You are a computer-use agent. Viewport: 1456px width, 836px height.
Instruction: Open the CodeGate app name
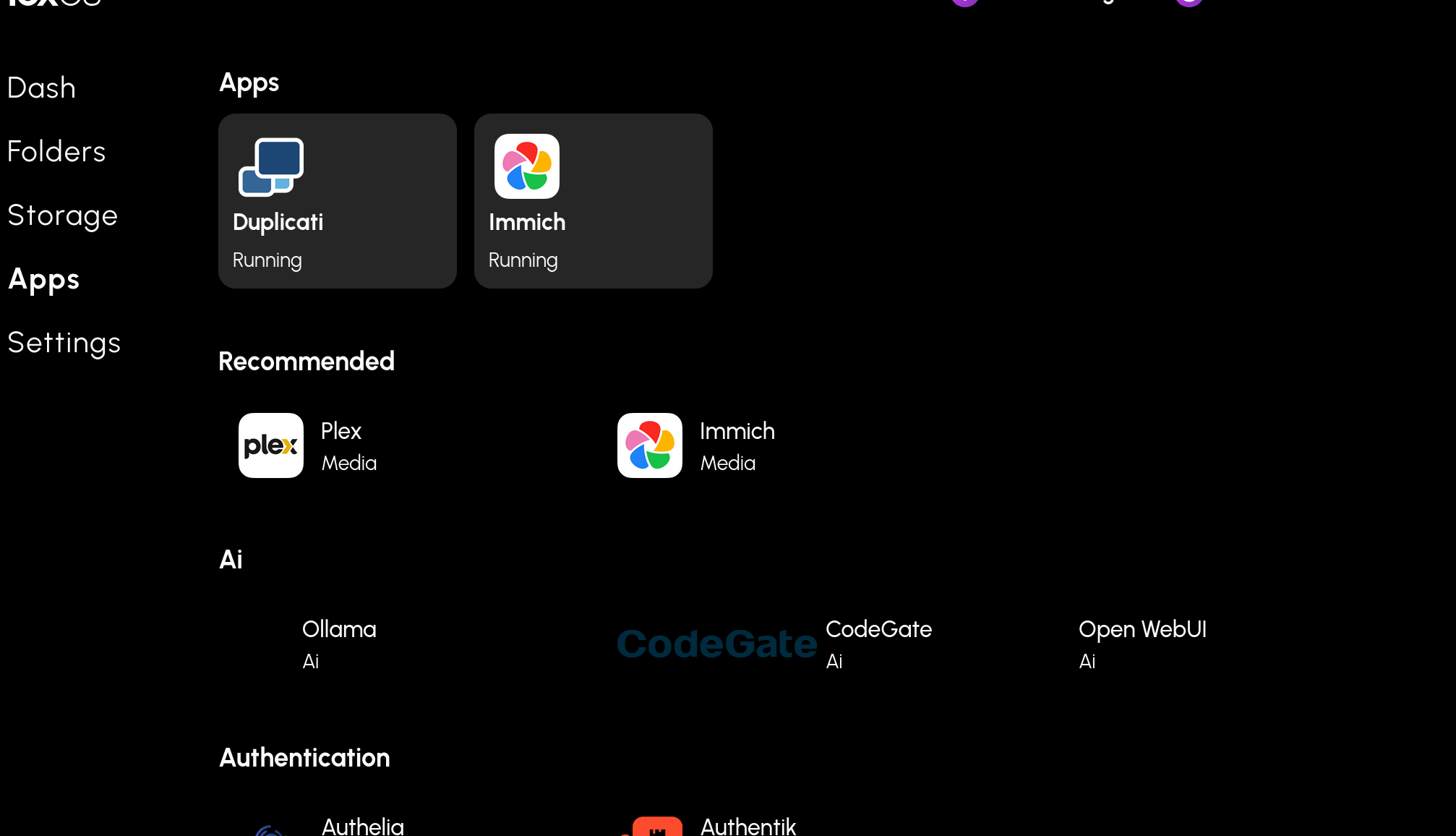click(878, 629)
